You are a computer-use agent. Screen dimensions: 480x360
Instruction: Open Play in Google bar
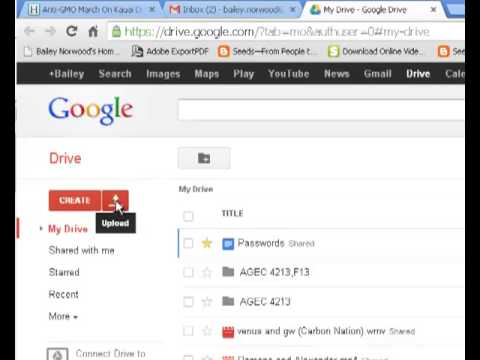click(x=244, y=74)
